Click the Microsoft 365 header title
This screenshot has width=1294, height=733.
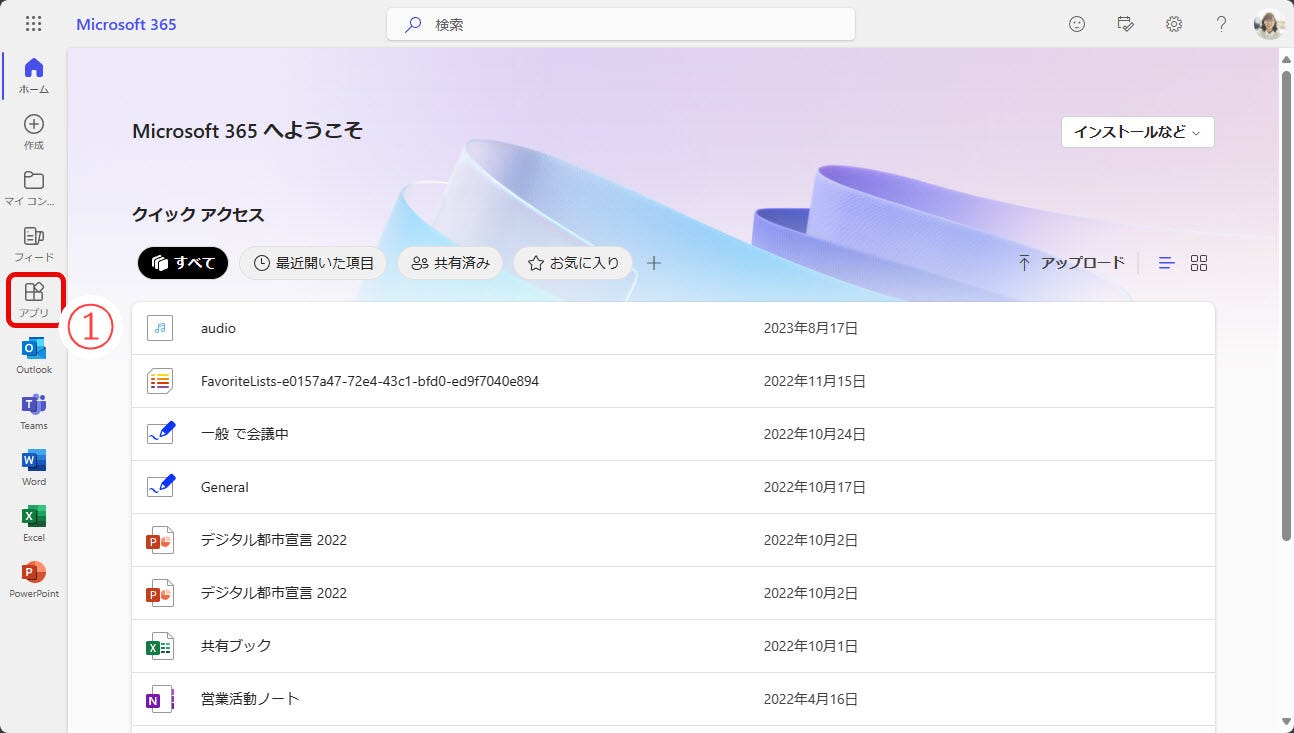[x=126, y=24]
